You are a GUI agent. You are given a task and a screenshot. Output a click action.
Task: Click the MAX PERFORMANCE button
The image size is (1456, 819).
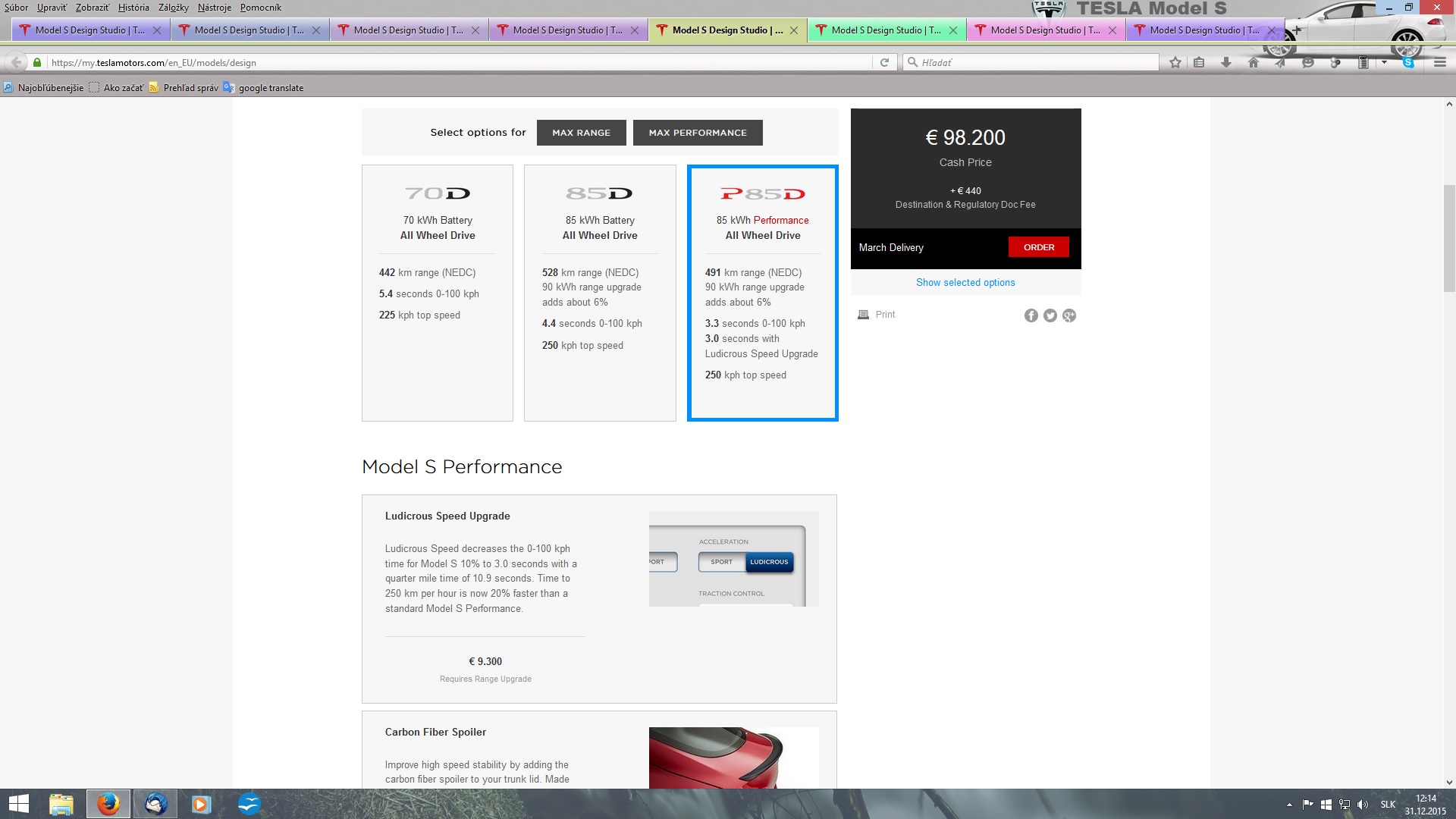click(x=698, y=133)
